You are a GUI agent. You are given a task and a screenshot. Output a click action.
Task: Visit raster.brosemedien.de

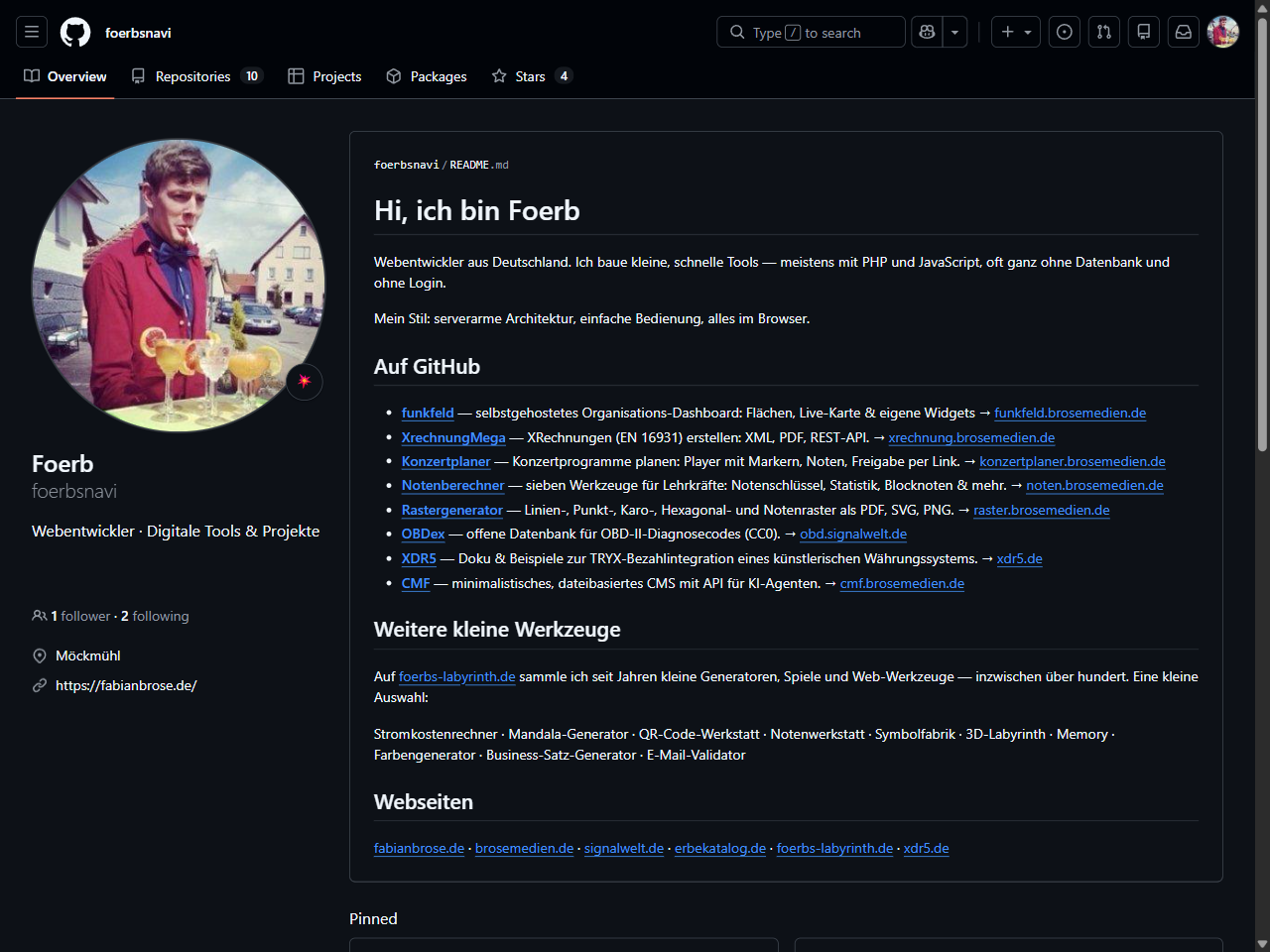pos(1042,510)
